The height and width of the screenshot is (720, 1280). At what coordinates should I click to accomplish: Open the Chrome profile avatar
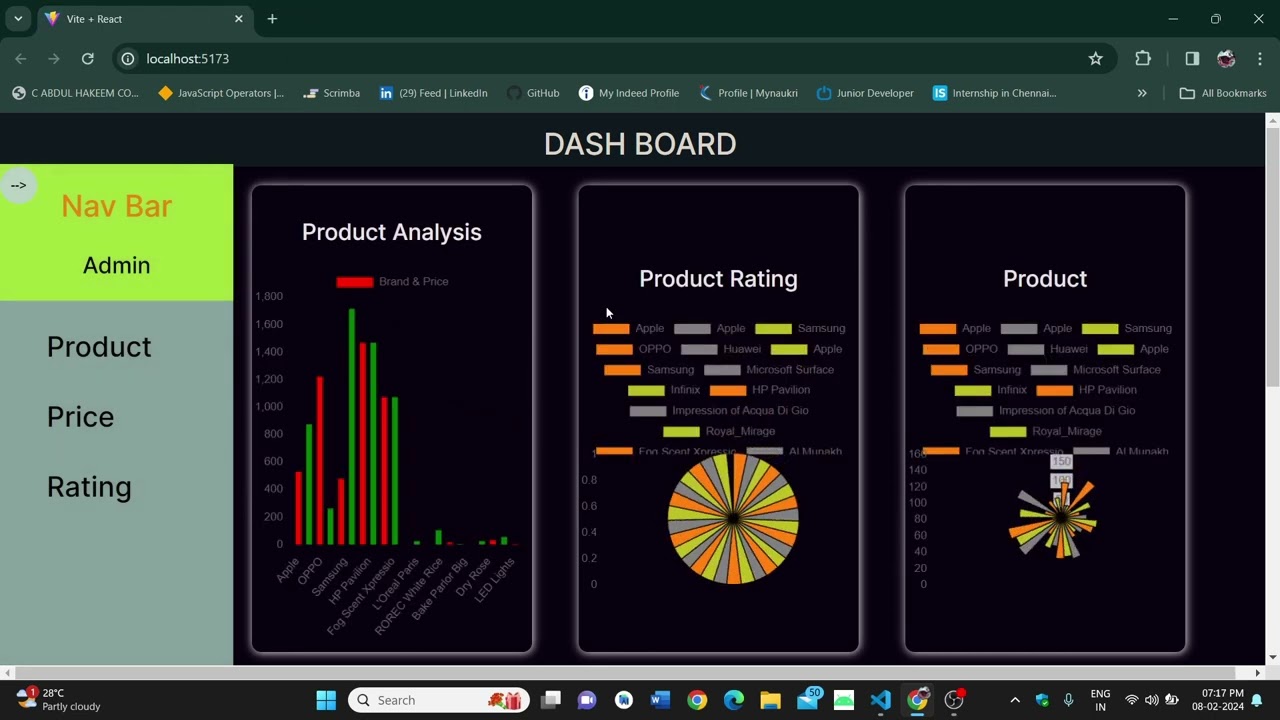[x=1226, y=59]
